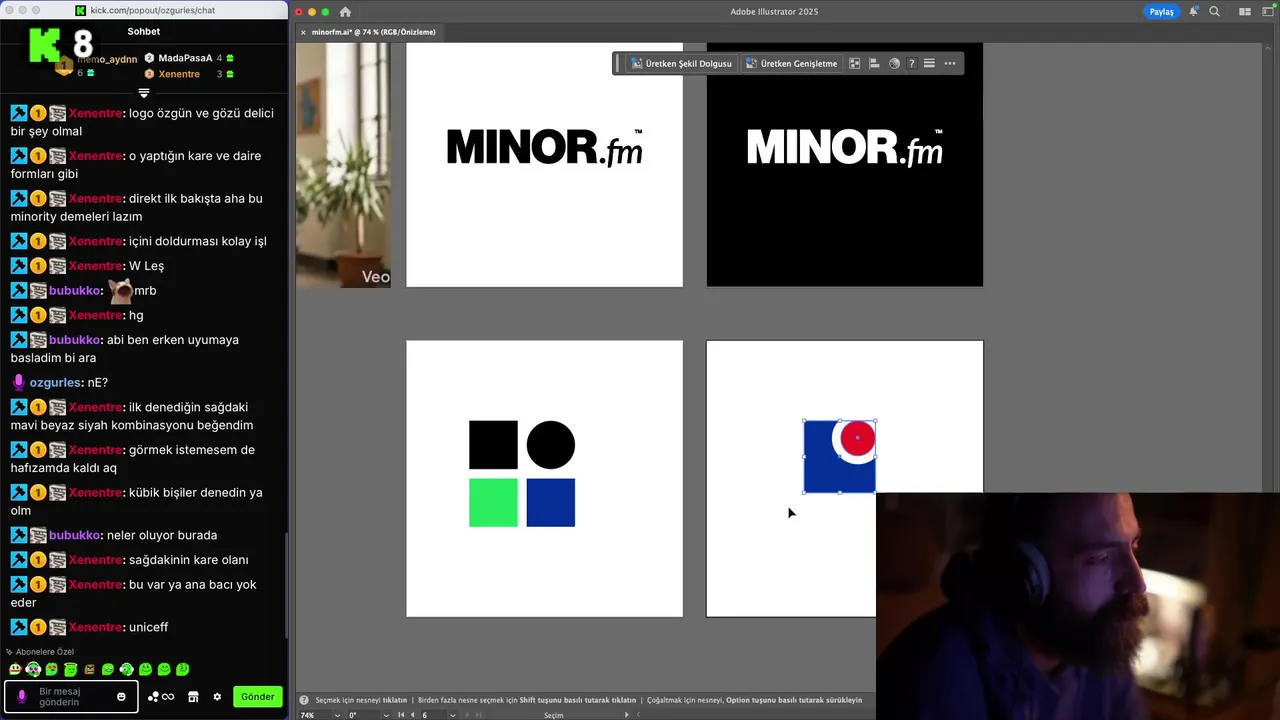Click the chat scrollbar thumb
Image resolution: width=1280 pixels, height=720 pixels.
coord(287,585)
